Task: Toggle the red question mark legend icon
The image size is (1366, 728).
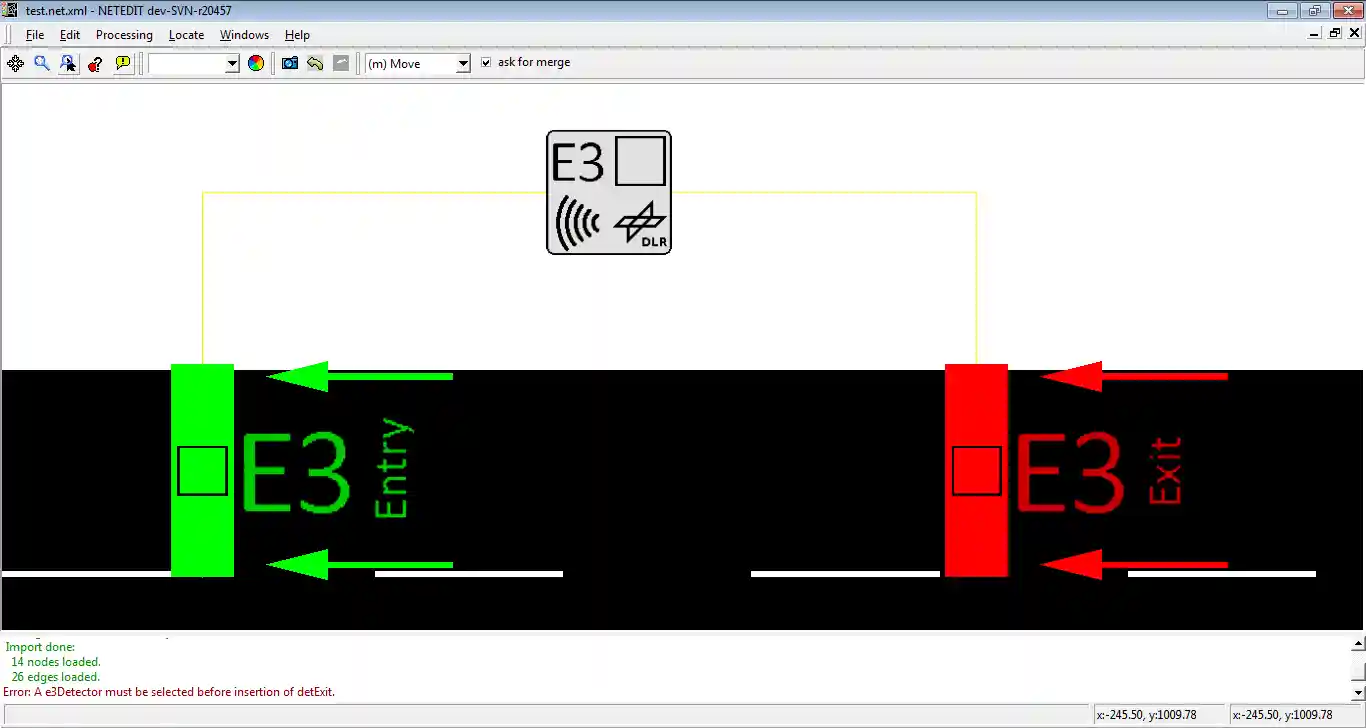Action: [95, 63]
